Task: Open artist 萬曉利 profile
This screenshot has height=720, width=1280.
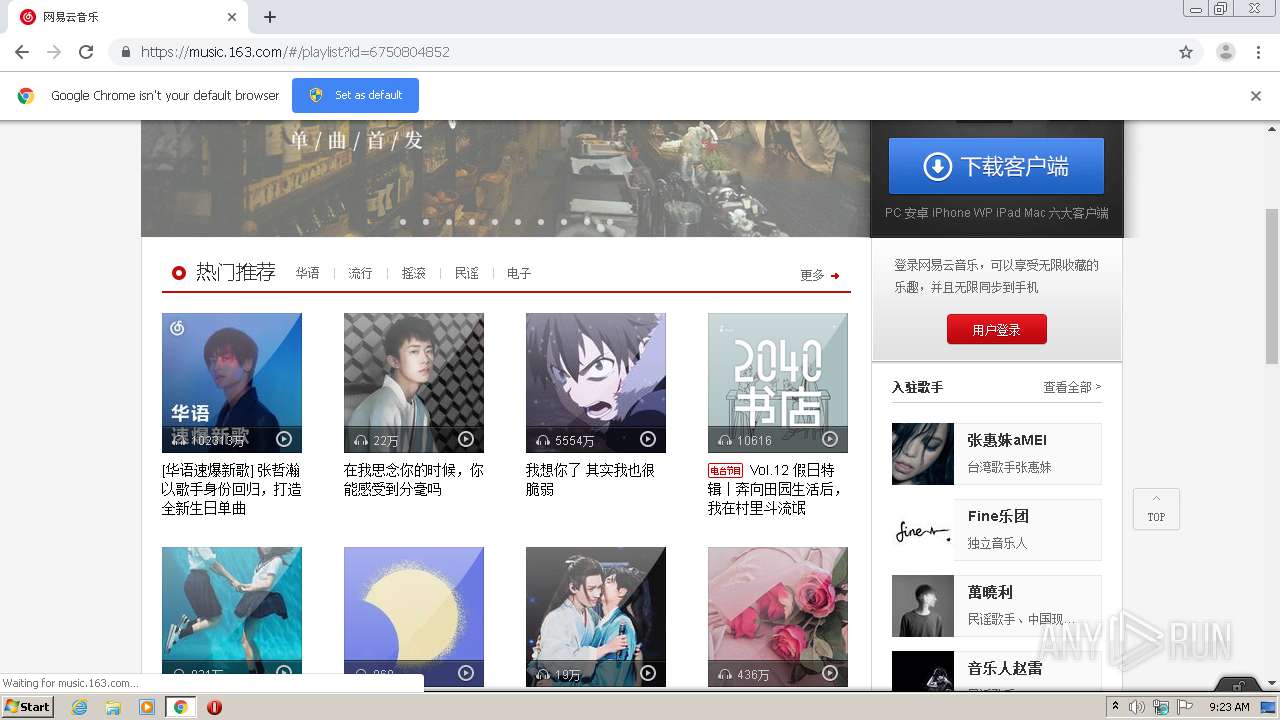Action: coord(990,592)
